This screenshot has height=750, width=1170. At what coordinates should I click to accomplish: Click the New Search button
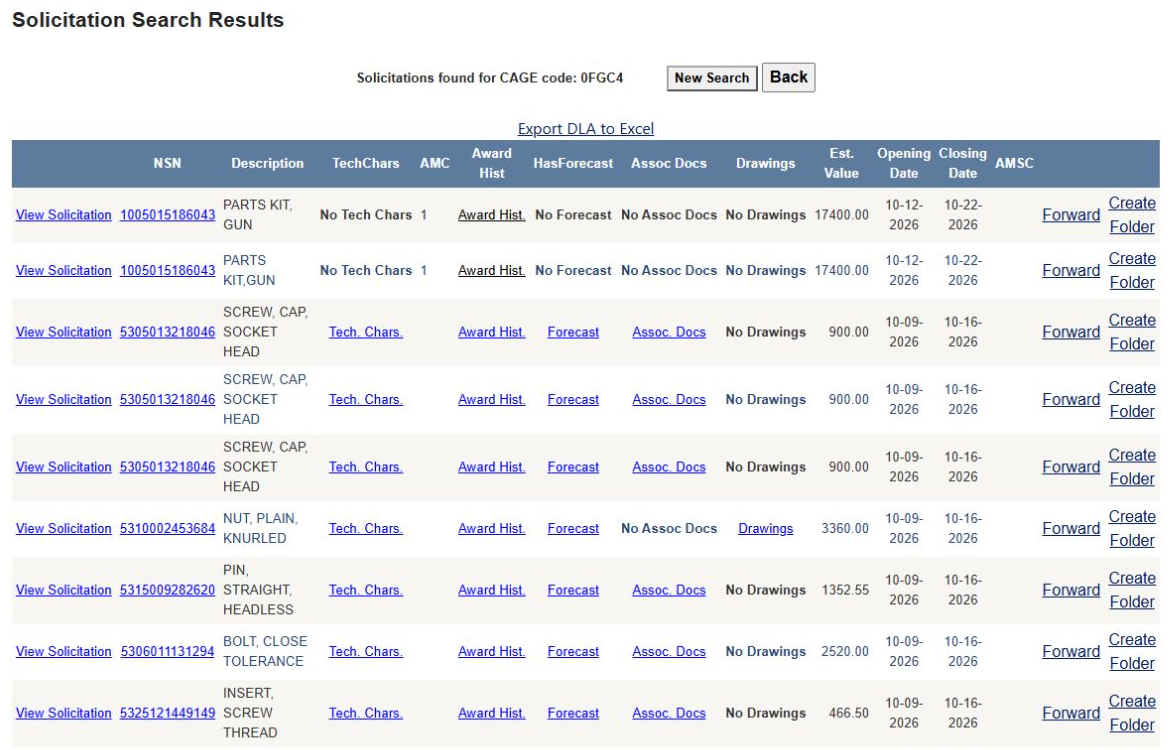[712, 78]
